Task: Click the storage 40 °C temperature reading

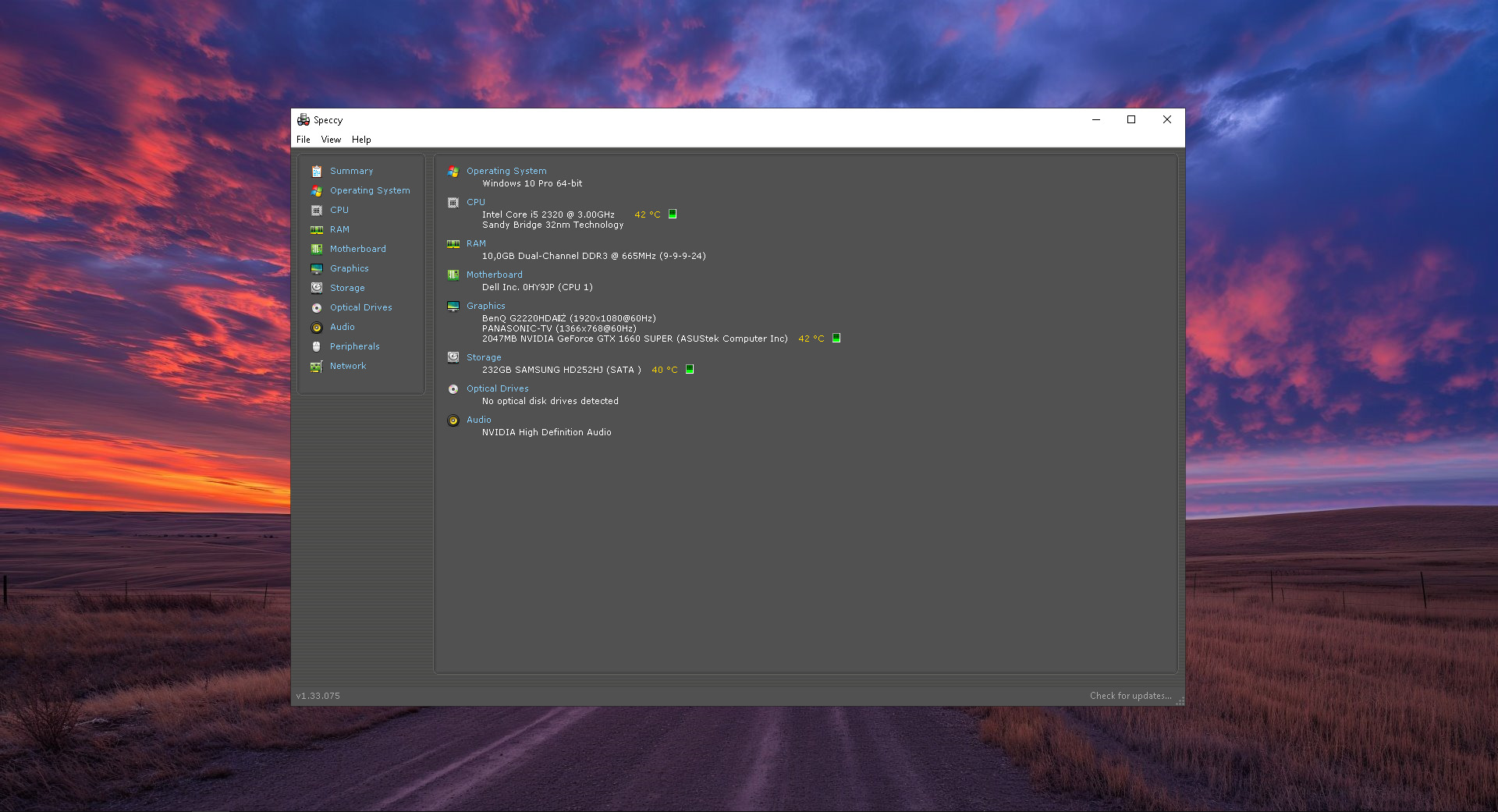Action: coord(665,370)
